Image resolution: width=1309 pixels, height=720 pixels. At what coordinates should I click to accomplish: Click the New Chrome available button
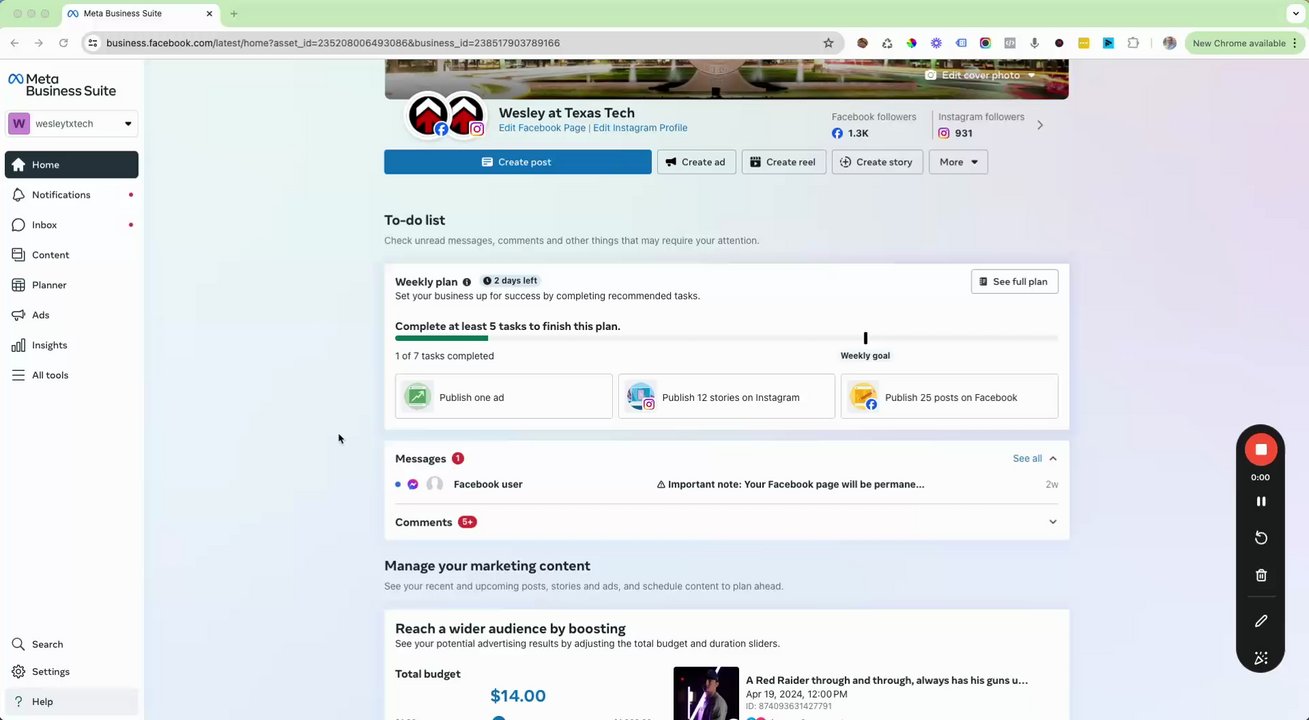coord(1245,43)
